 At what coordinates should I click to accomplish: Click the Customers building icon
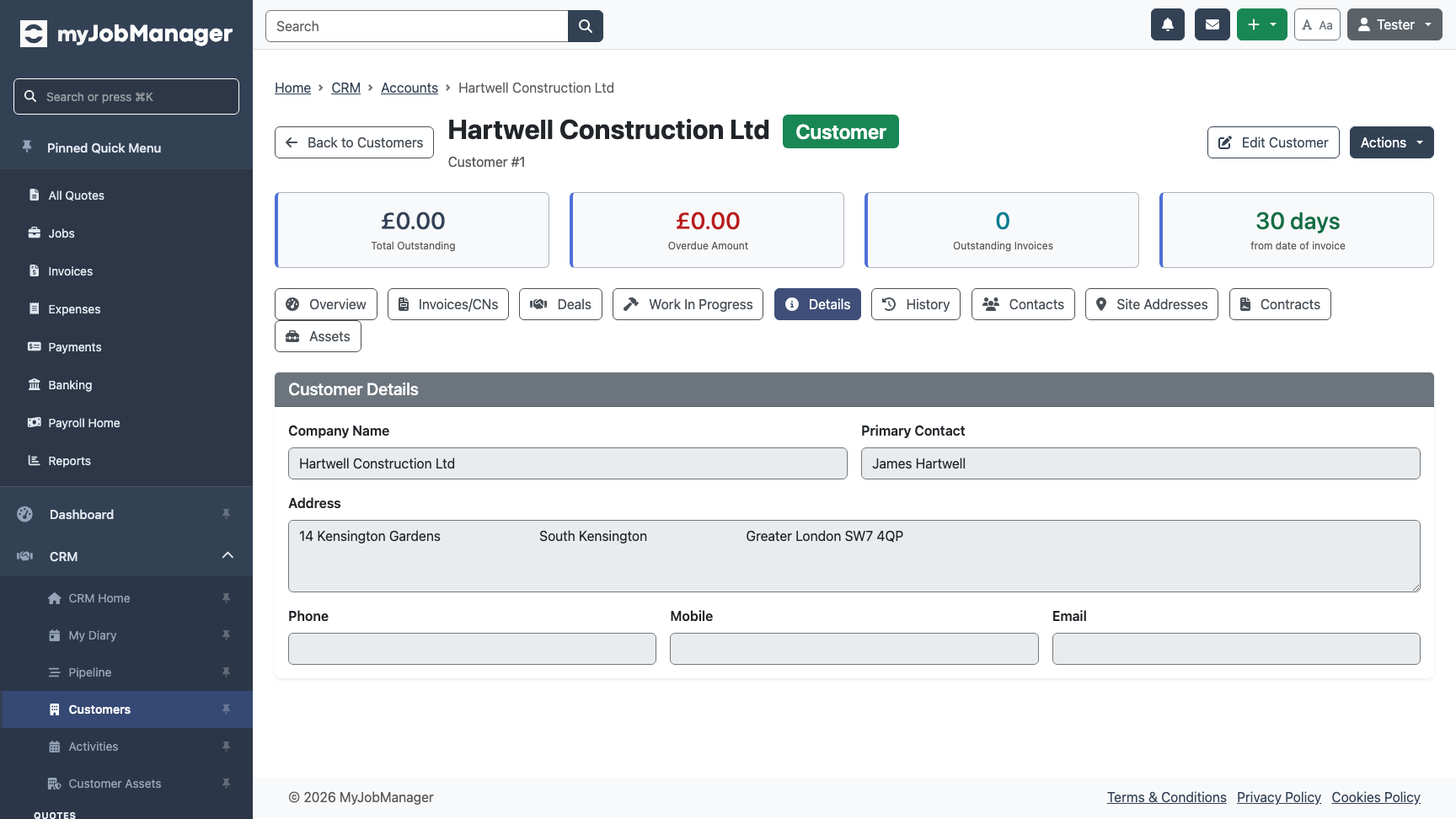[x=55, y=709]
